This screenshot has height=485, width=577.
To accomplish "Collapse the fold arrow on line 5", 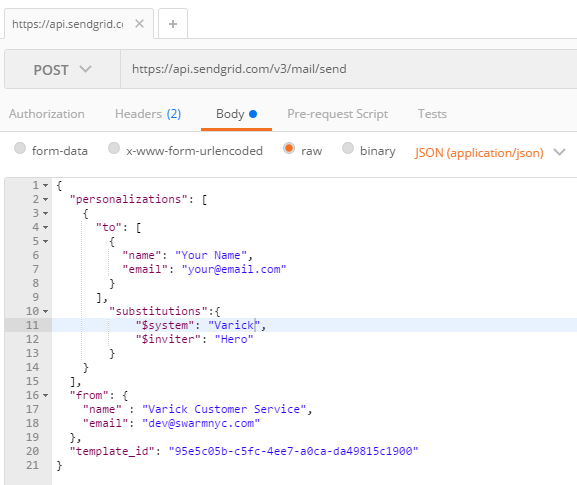I will tap(45, 241).
